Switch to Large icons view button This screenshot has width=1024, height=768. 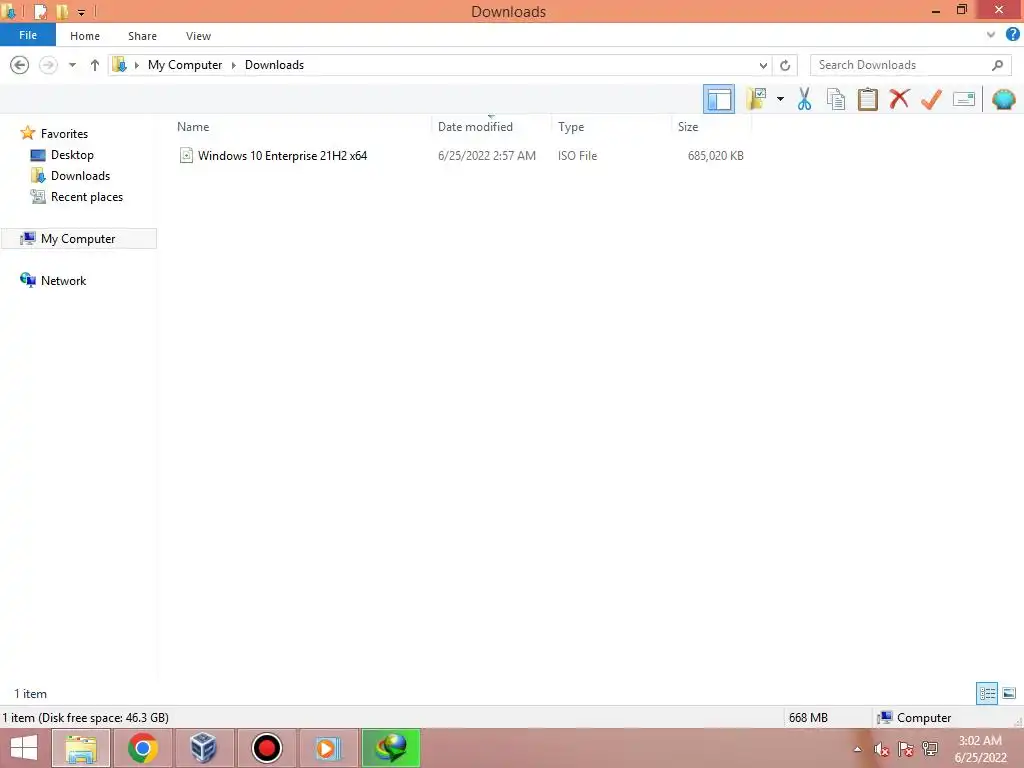click(1009, 693)
